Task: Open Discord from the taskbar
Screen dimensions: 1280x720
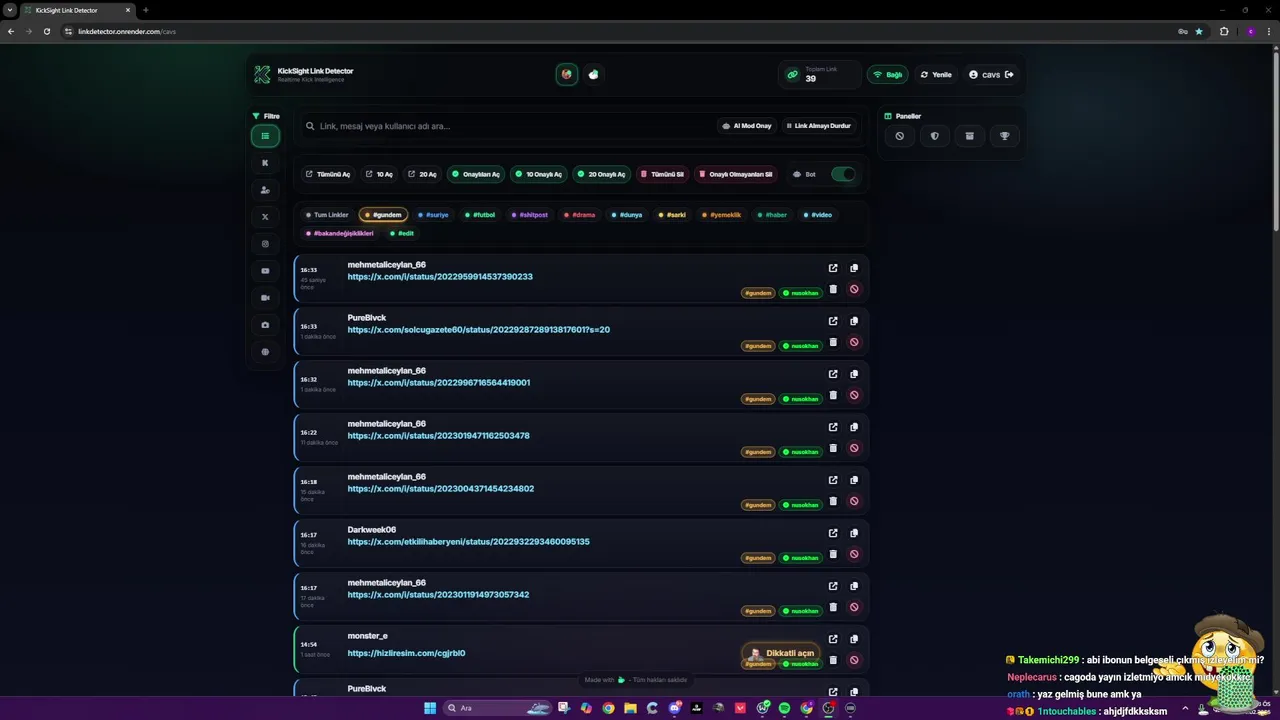Action: [x=675, y=708]
